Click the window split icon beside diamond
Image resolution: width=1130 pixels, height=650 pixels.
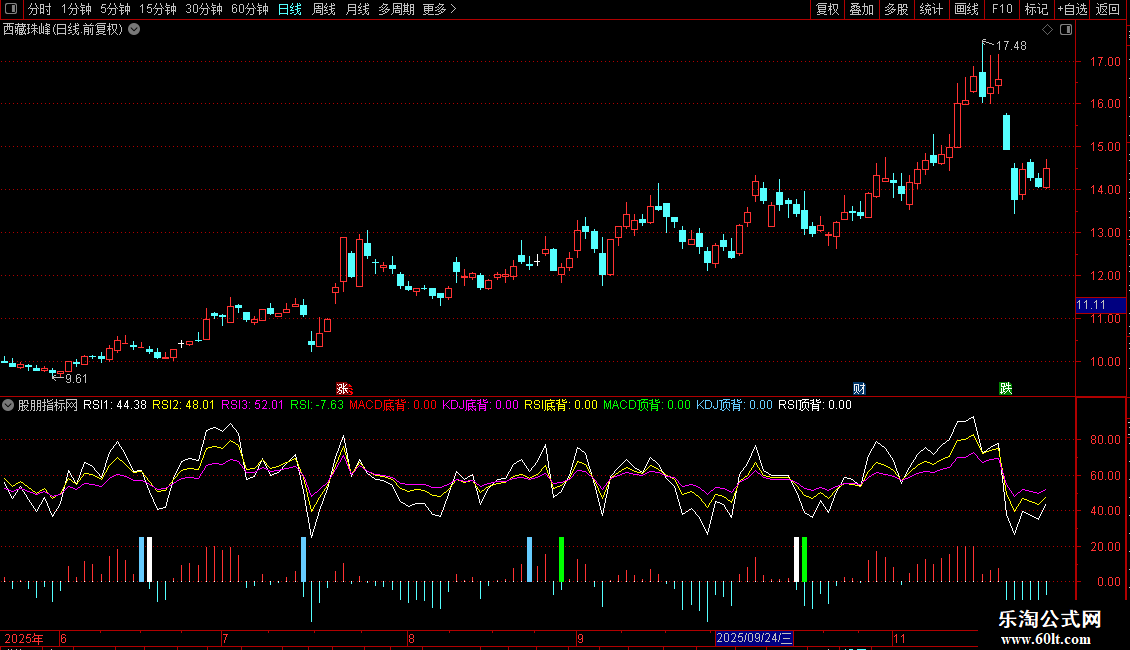pyautogui.click(x=1066, y=30)
